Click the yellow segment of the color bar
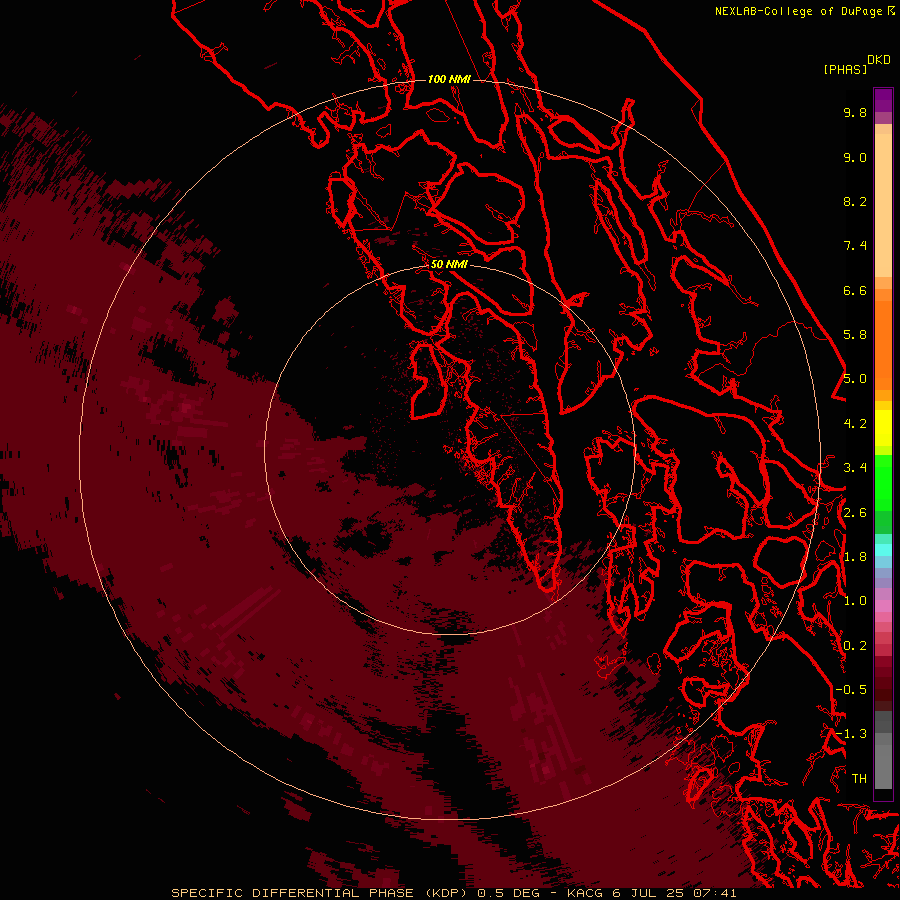The height and width of the screenshot is (900, 900). click(x=883, y=428)
